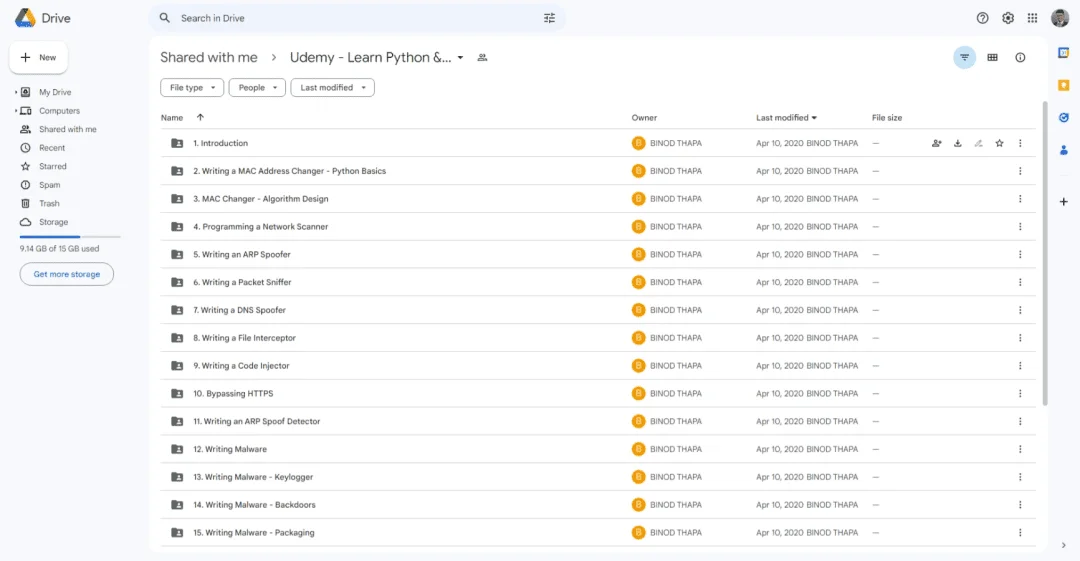Open more actions for 4. Programming a Network Scanner
1080x561 pixels.
pos(1020,227)
